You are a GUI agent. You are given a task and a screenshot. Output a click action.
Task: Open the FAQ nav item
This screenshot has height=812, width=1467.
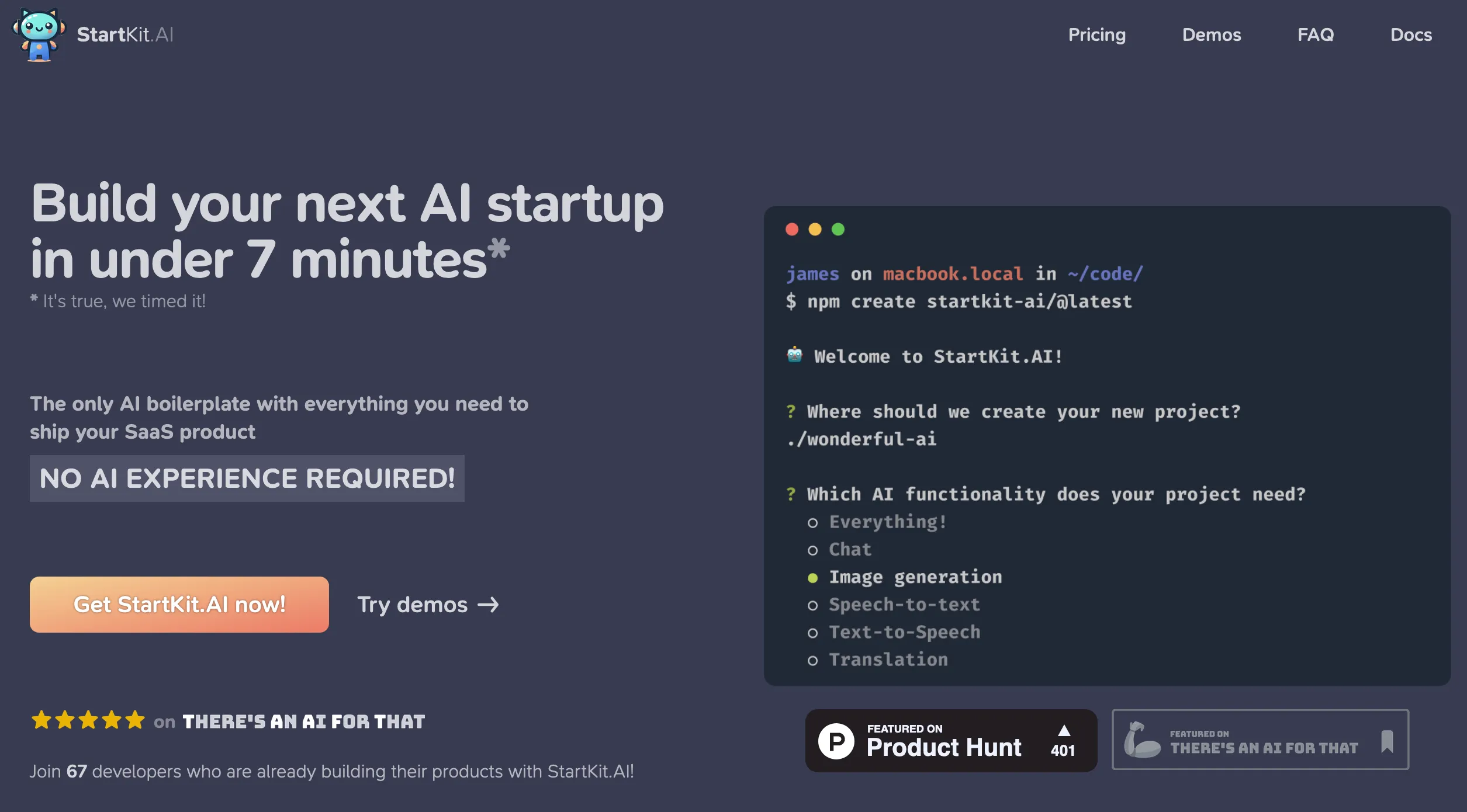[1316, 34]
